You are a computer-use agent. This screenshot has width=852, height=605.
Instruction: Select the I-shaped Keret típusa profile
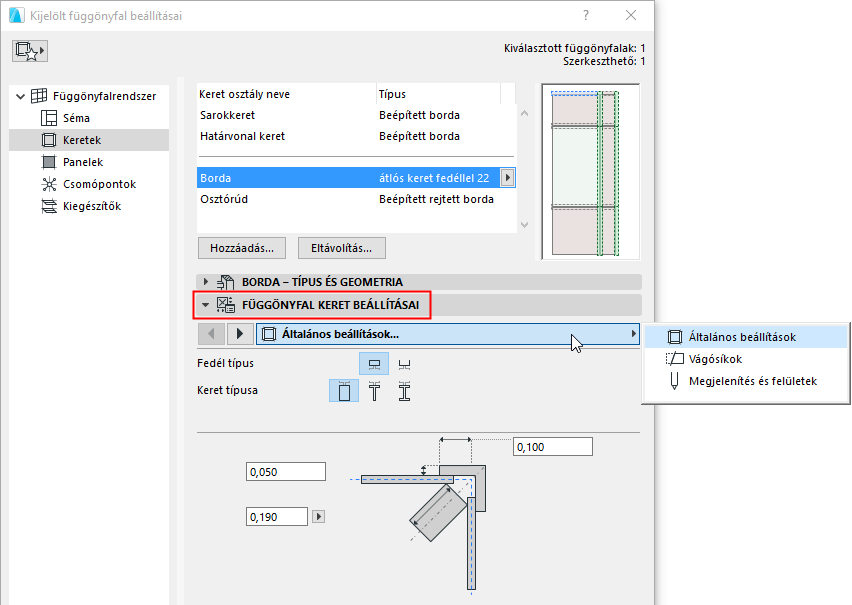coord(404,389)
